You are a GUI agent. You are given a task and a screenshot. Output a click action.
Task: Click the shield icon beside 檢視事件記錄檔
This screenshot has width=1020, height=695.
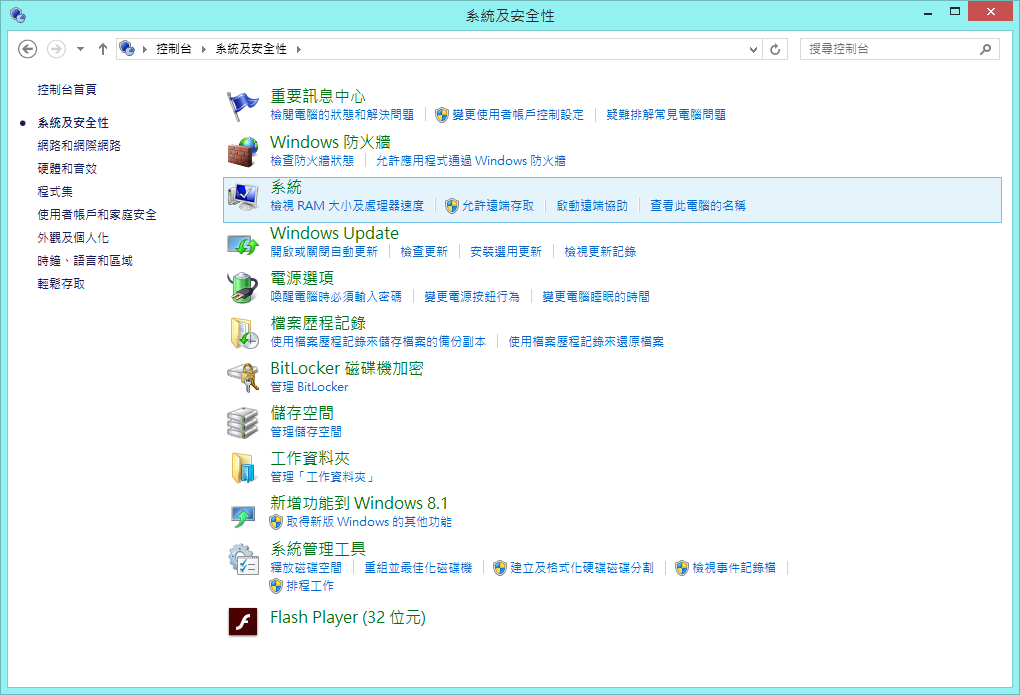tap(682, 568)
